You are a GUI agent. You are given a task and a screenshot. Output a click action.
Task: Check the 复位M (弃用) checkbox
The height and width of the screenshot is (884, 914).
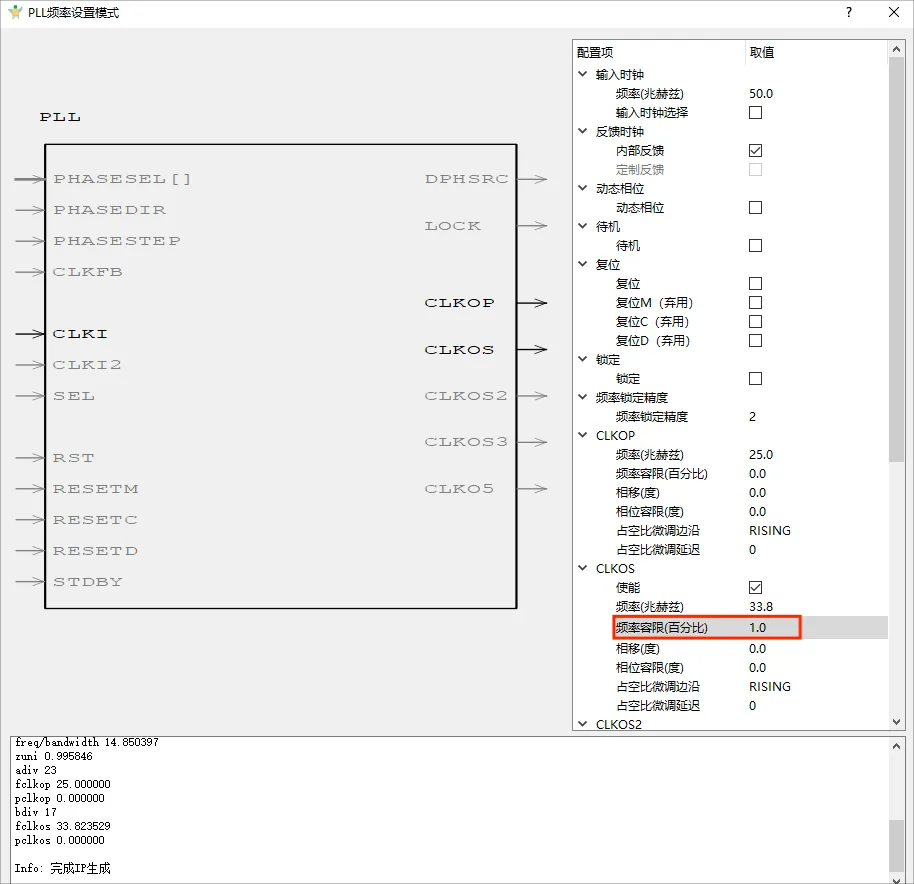[755, 302]
